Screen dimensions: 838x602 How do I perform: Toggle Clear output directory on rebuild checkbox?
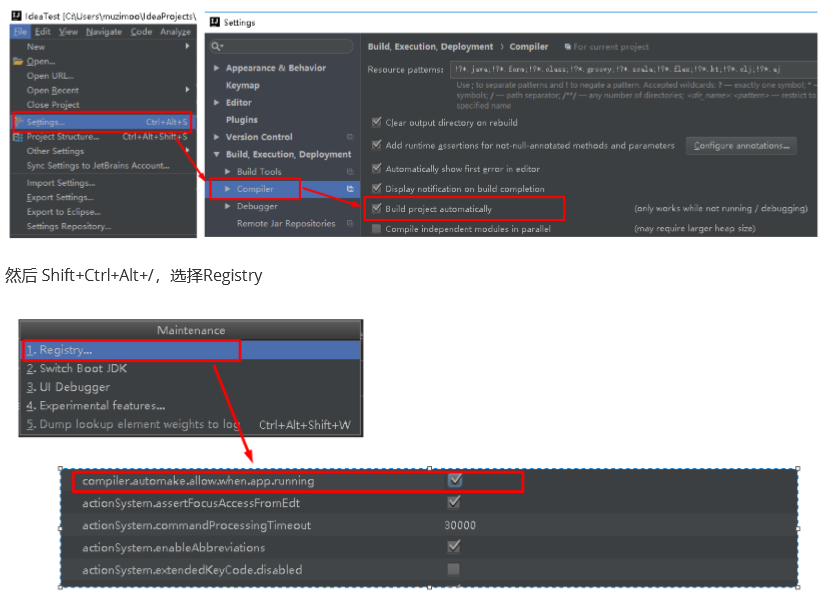[376, 122]
